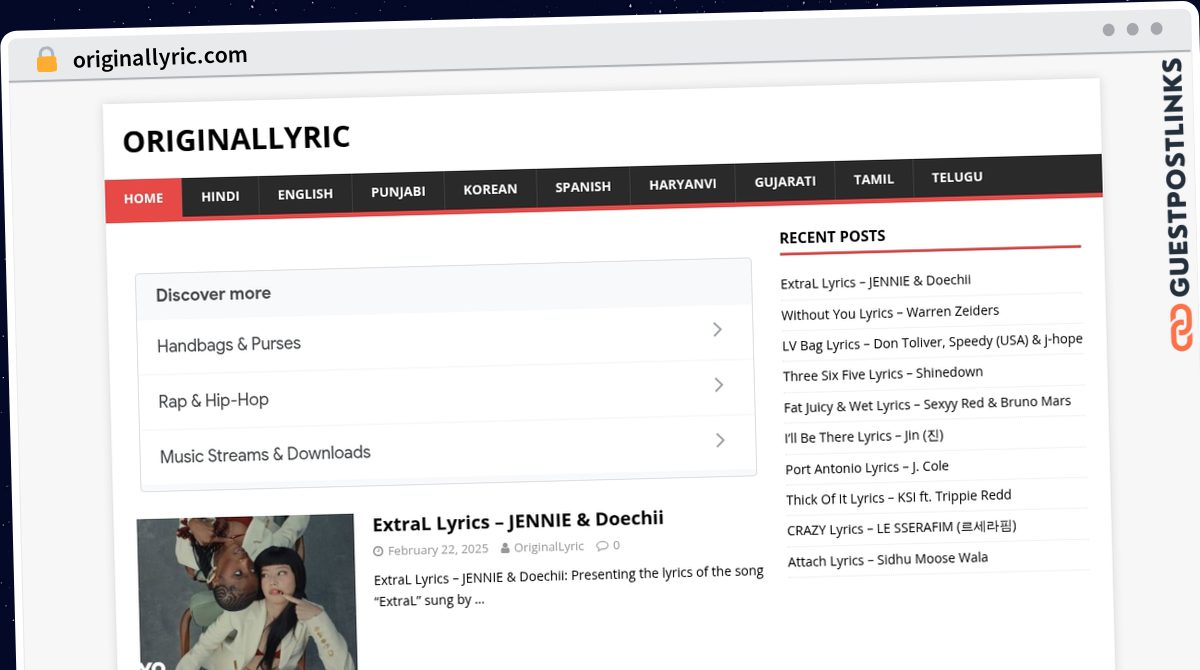The height and width of the screenshot is (670, 1200).
Task: Click the user icon beside OriginalLyric author
Action: point(505,548)
